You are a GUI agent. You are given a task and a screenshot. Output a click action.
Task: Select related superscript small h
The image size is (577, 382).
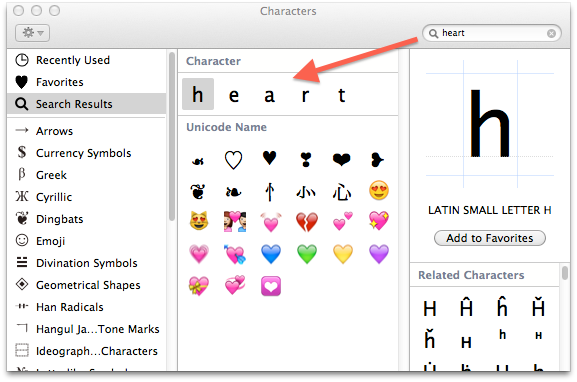coord(502,335)
